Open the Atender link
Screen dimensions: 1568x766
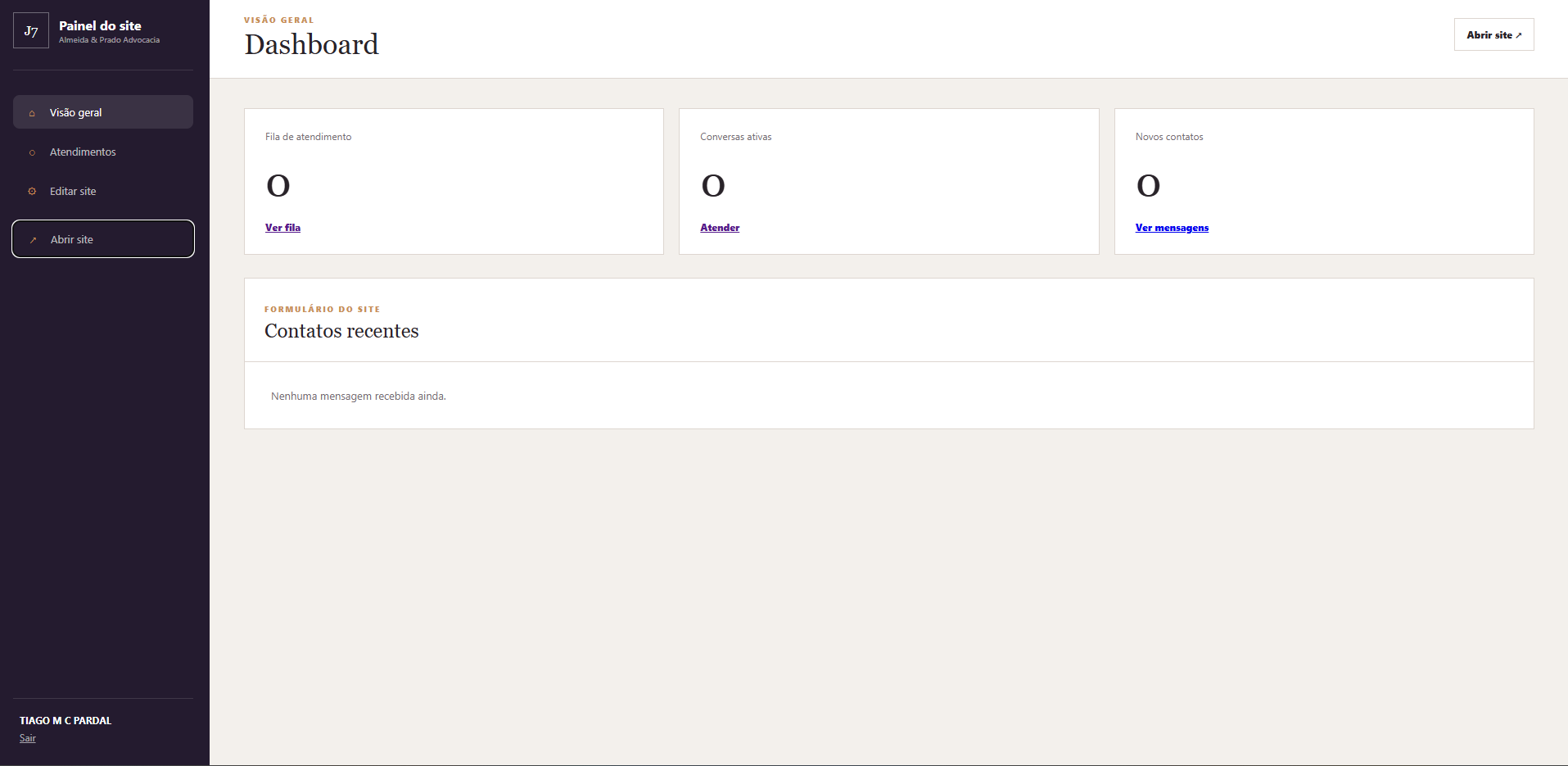point(720,228)
